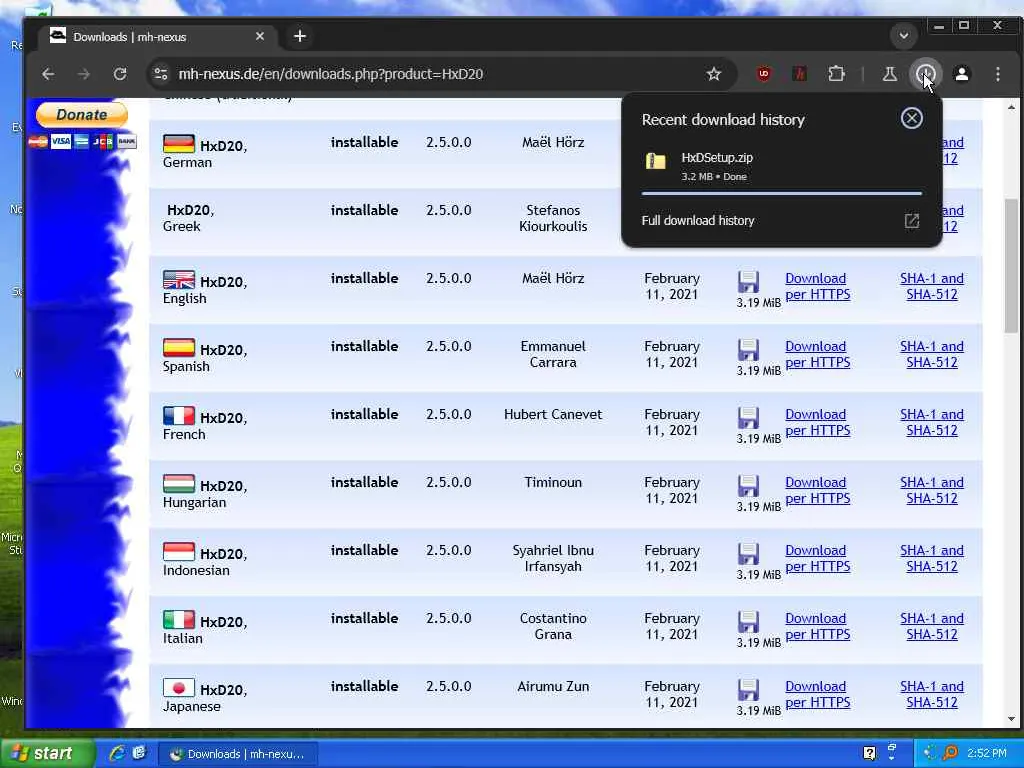Viewport: 1024px width, 768px height.
Task: Open a new browser tab
Action: tap(300, 37)
